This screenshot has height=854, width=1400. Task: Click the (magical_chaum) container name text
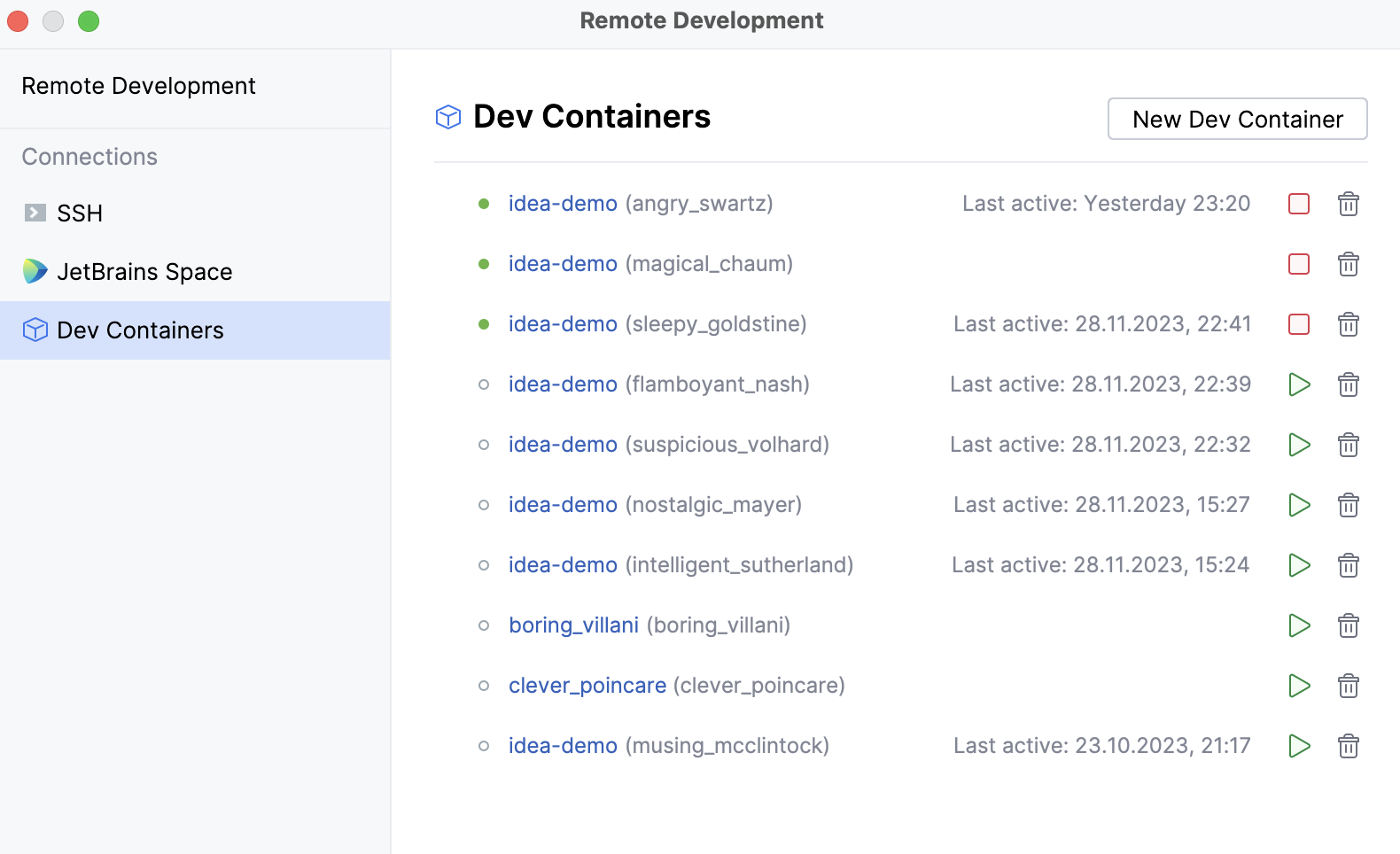(709, 264)
